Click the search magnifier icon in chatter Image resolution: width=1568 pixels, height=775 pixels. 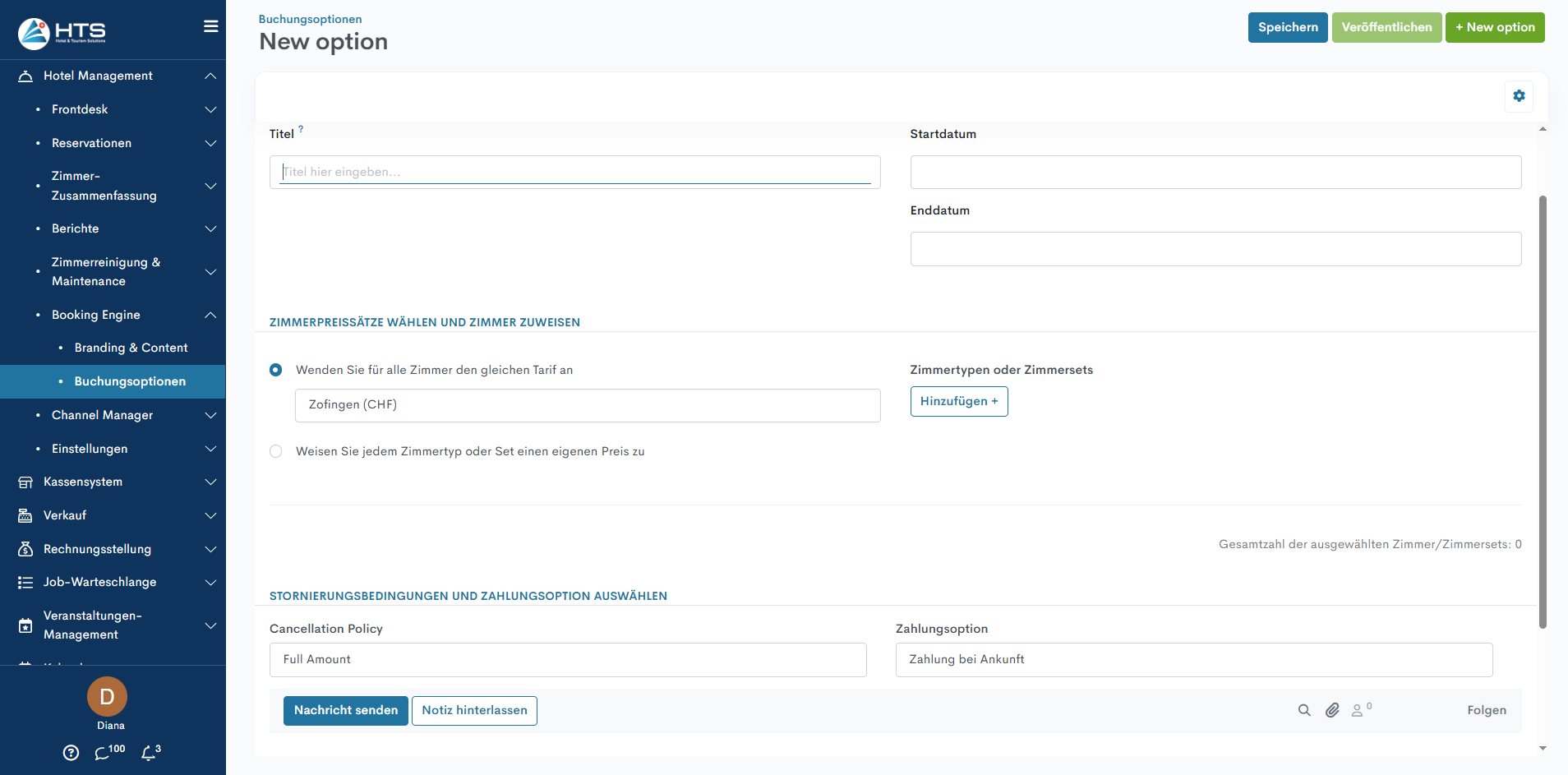(1304, 710)
